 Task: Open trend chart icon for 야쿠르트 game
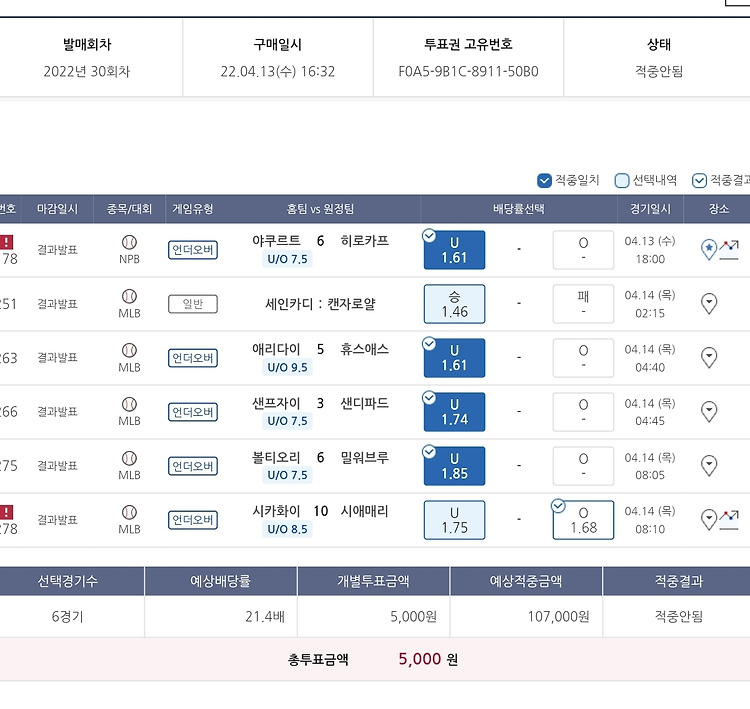point(729,250)
